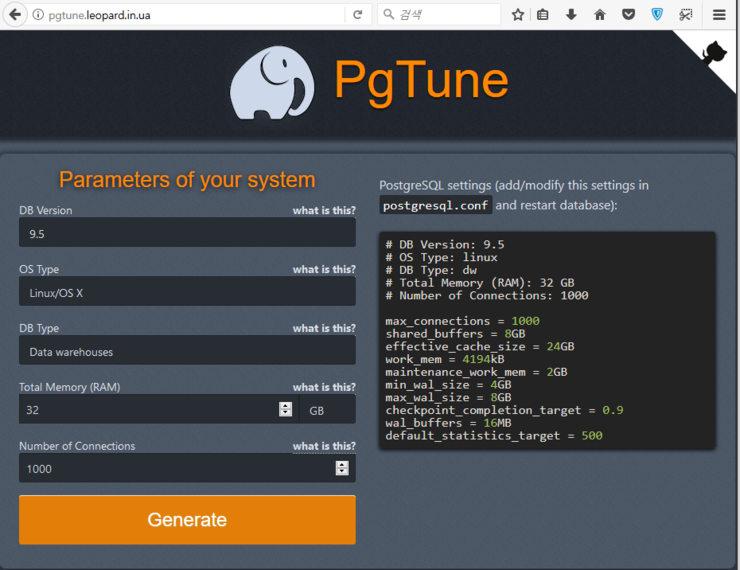Screen dimensions: 740x570
Task: Click the 'work_mem = 4194kB' line
Action: tap(445, 360)
